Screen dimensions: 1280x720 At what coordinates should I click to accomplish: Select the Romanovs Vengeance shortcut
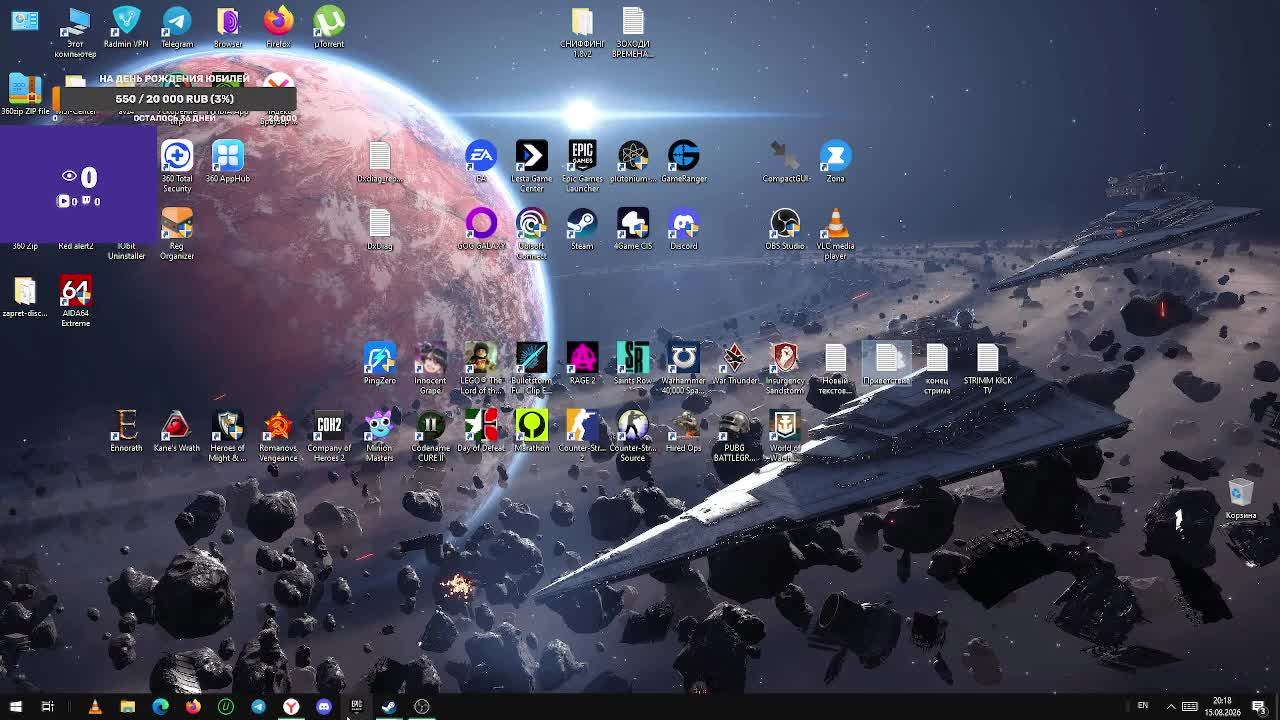pyautogui.click(x=278, y=435)
